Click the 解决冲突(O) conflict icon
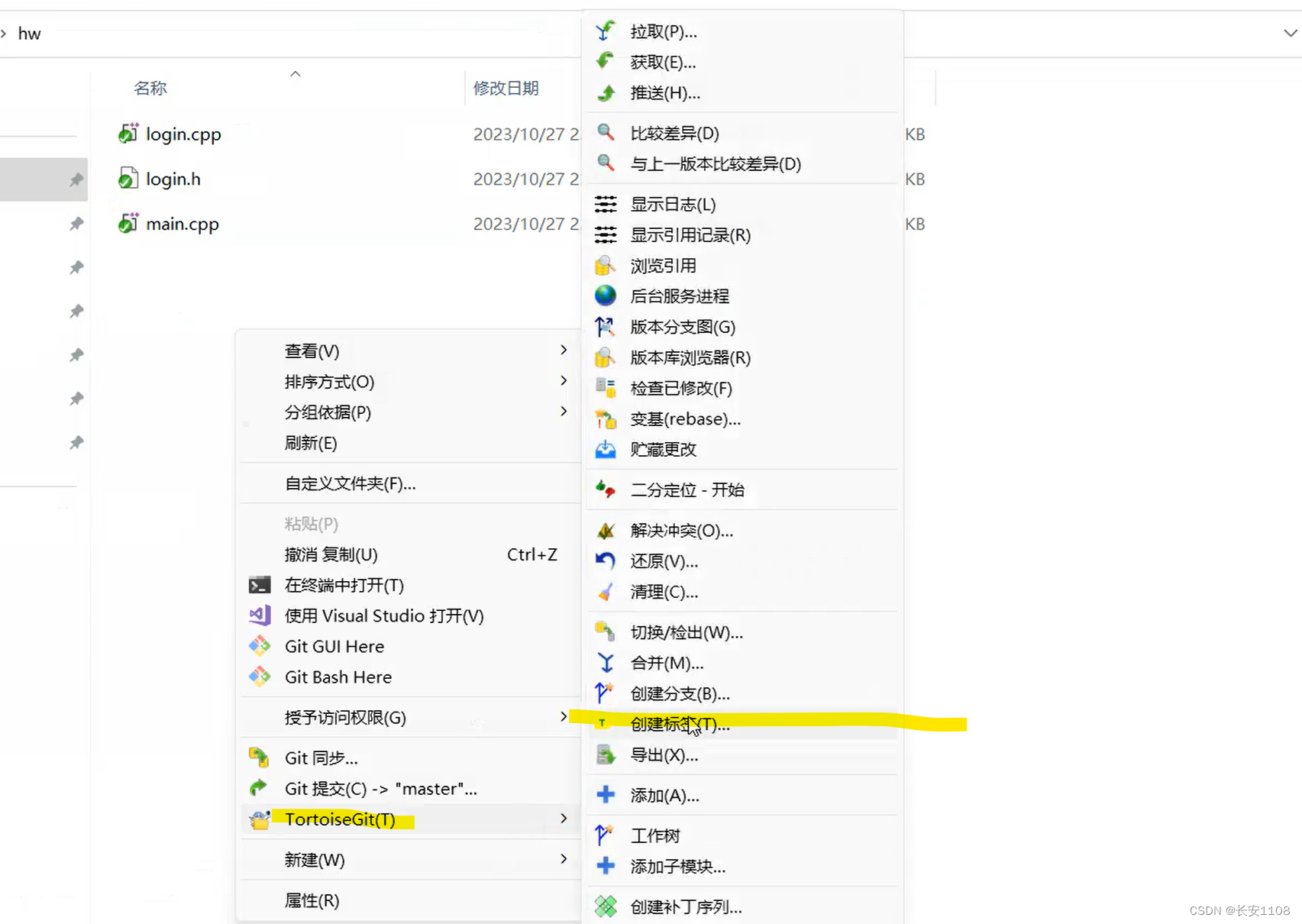The image size is (1302, 924). (606, 530)
